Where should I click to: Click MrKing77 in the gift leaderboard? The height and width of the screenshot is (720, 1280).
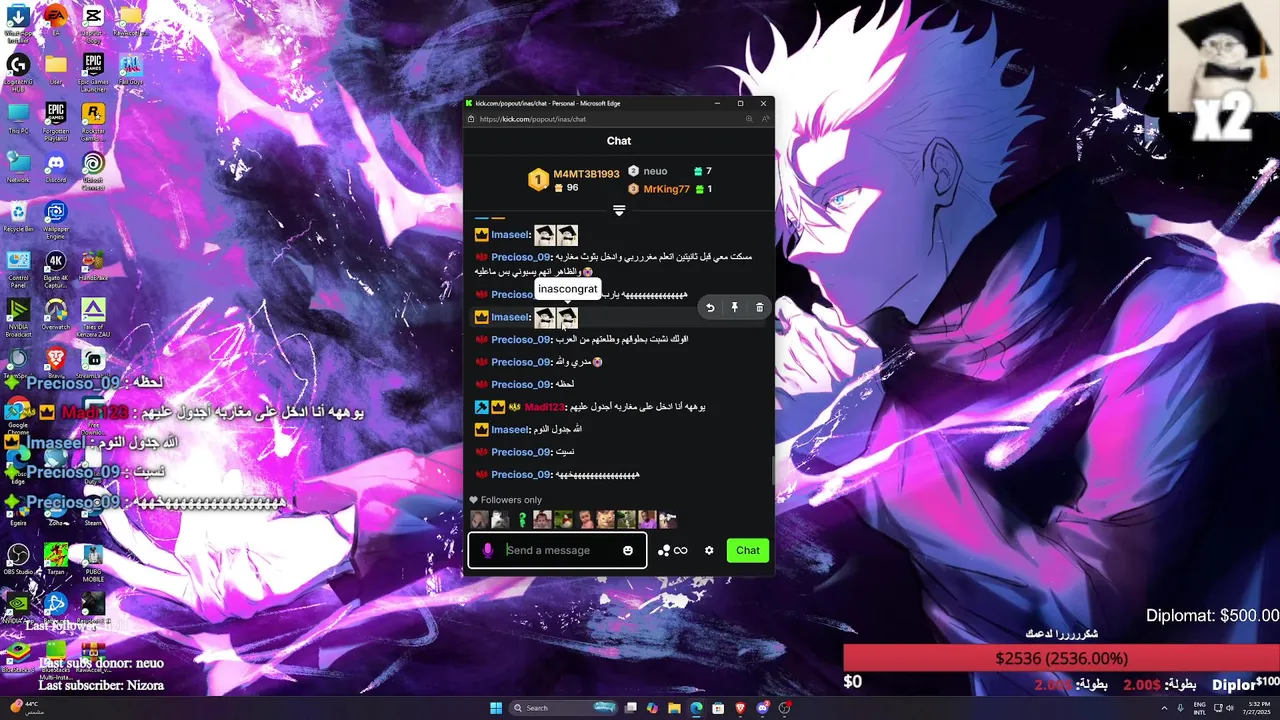[666, 189]
